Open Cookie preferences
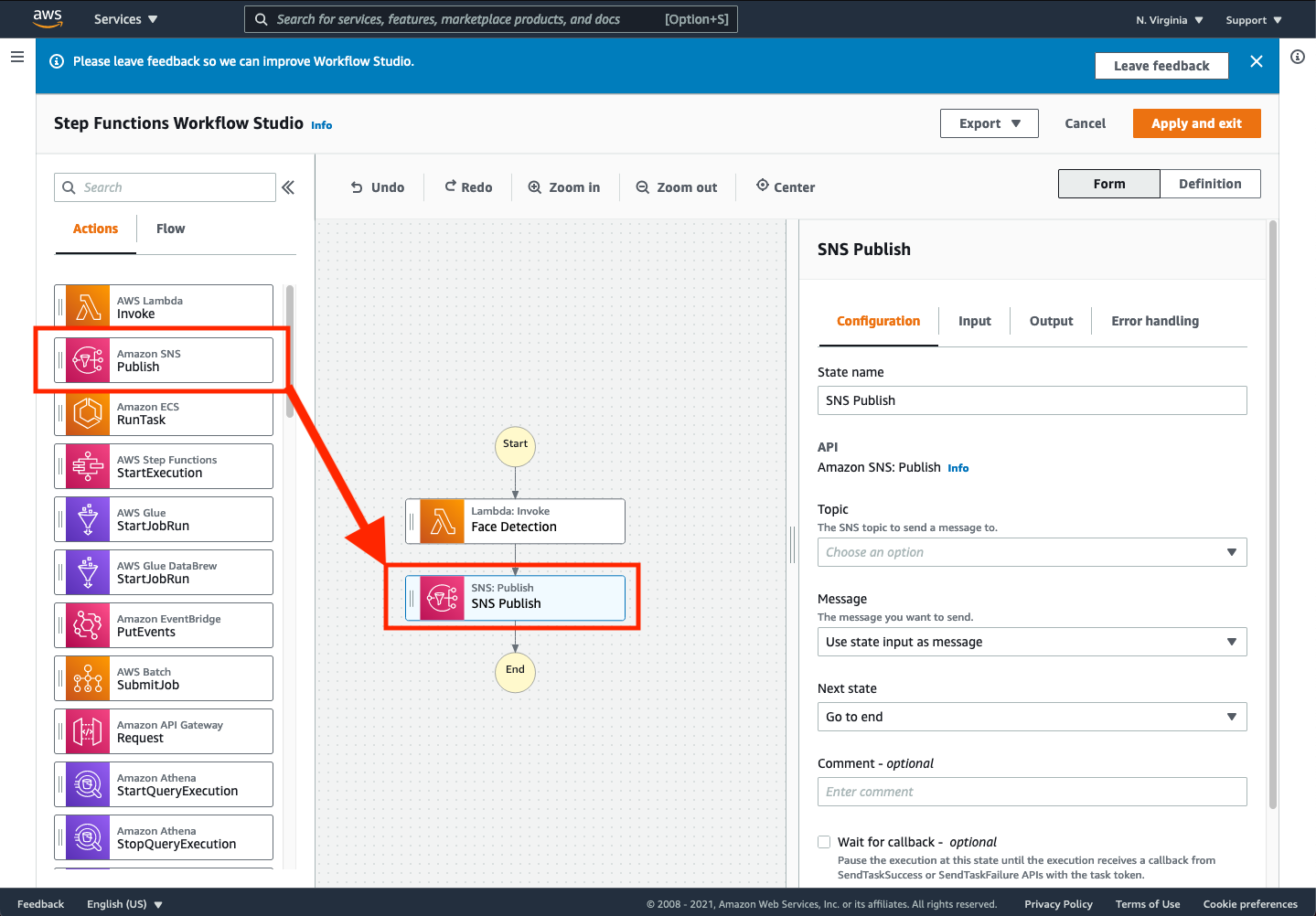Screen dimensions: 1316x916 (x=1250, y=904)
